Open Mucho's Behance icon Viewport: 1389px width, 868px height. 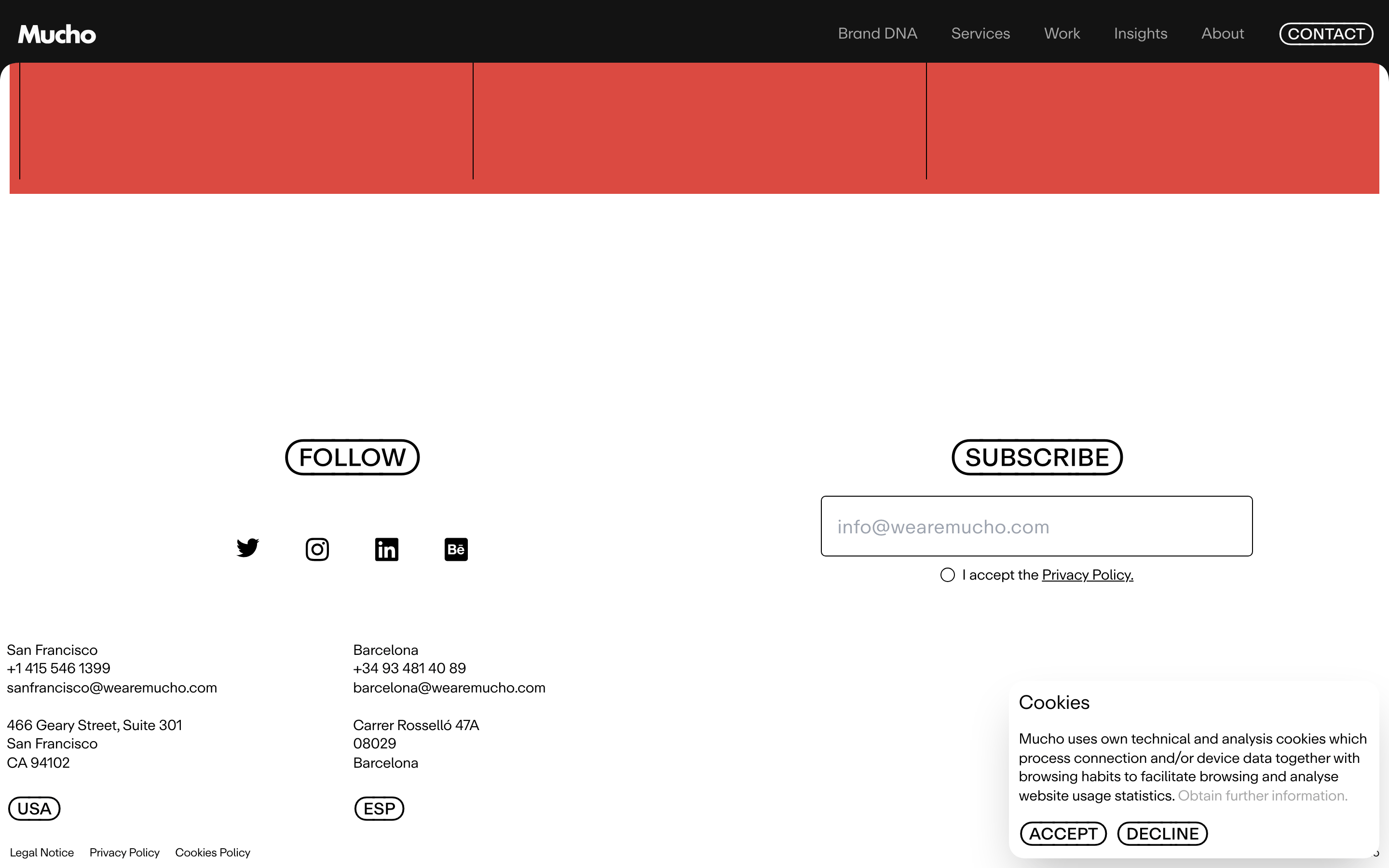(456, 549)
